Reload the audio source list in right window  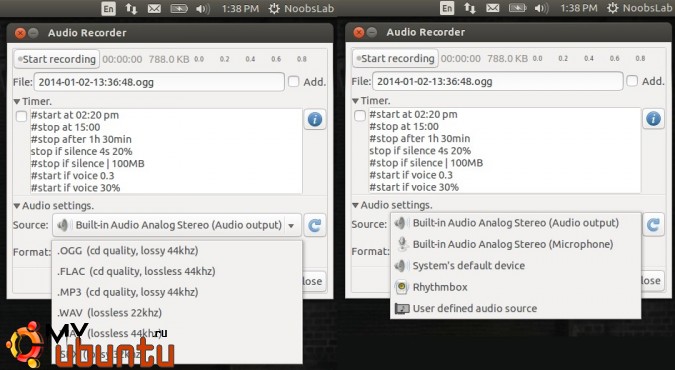point(653,224)
